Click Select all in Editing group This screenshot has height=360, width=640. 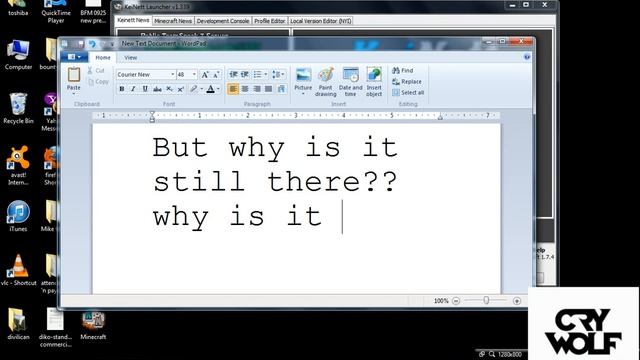pyautogui.click(x=408, y=93)
